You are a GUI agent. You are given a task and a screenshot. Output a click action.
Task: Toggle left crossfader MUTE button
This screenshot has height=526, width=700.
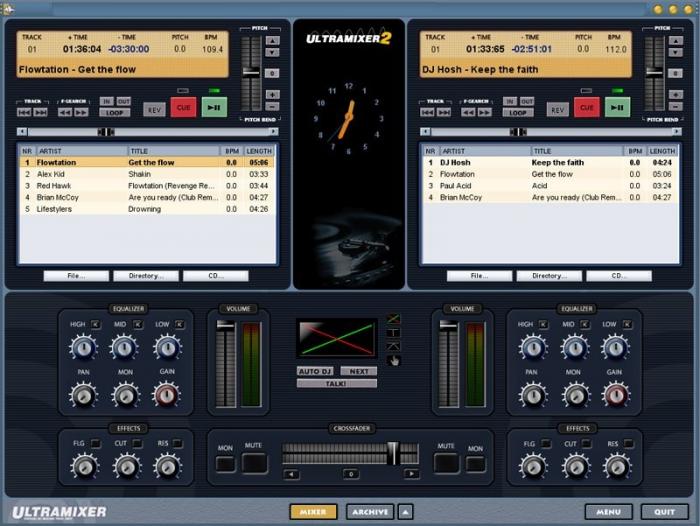[254, 463]
